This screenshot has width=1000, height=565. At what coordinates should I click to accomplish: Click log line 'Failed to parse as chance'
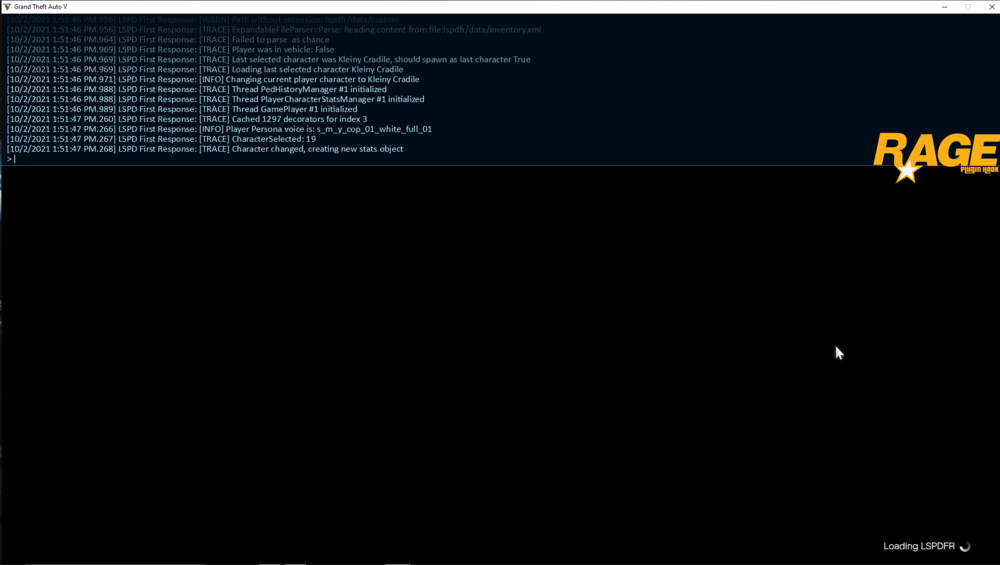click(168, 40)
